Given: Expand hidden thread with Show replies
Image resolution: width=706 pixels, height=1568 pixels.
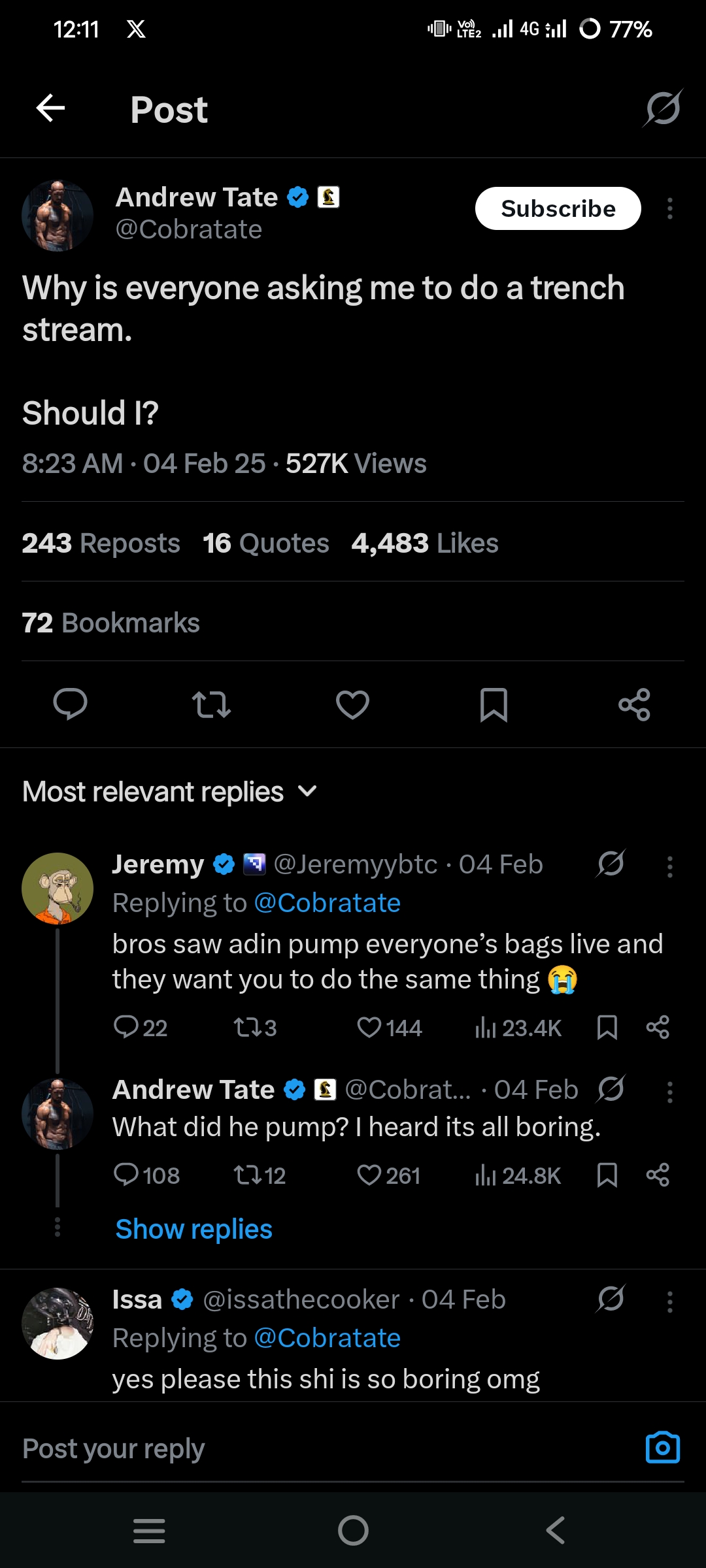Looking at the screenshot, I should (x=193, y=1229).
